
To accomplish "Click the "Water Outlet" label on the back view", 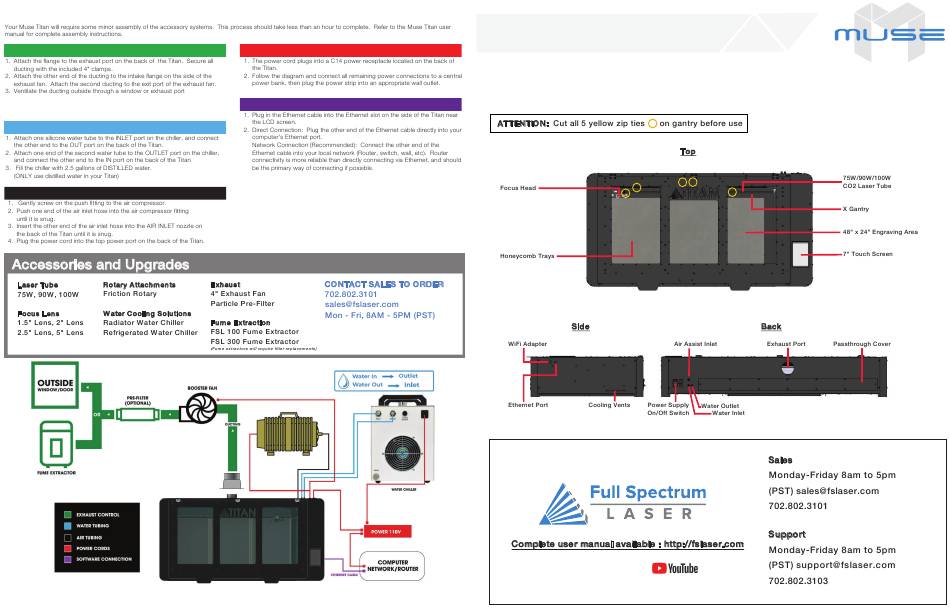I will pos(720,406).
